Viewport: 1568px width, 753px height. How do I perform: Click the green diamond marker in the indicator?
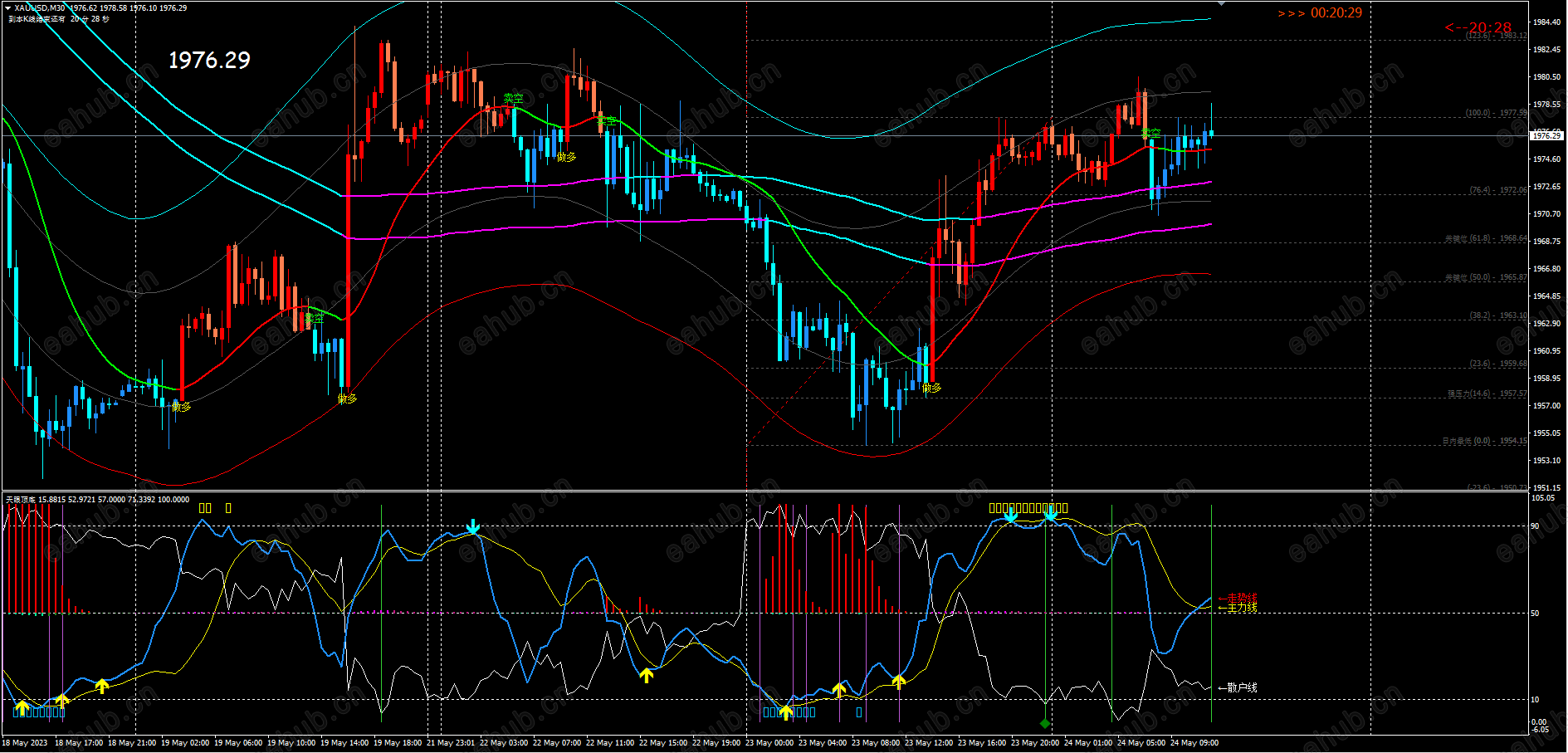click(1044, 723)
